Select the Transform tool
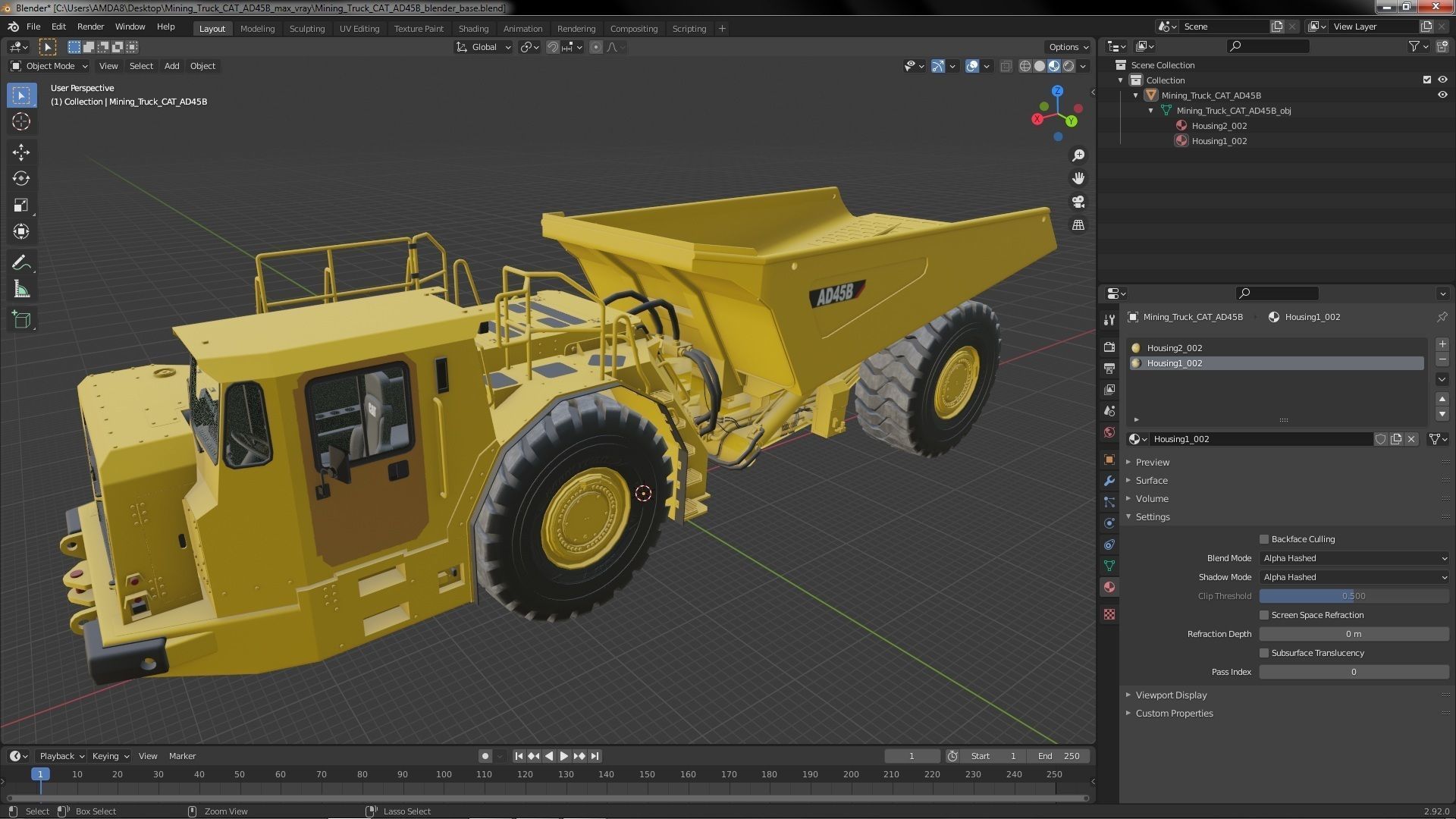 tap(21, 232)
